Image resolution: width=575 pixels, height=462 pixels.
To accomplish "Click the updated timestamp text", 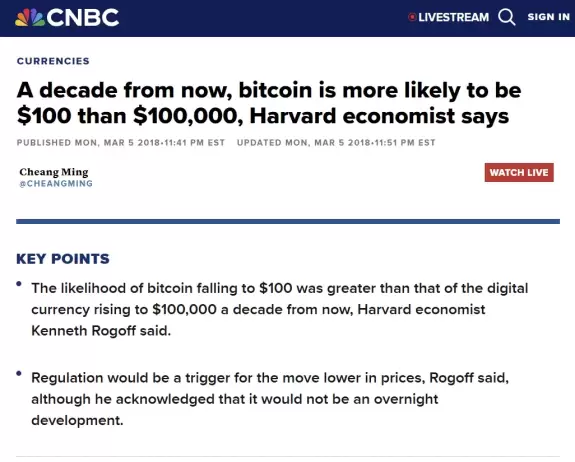I will point(336,143).
